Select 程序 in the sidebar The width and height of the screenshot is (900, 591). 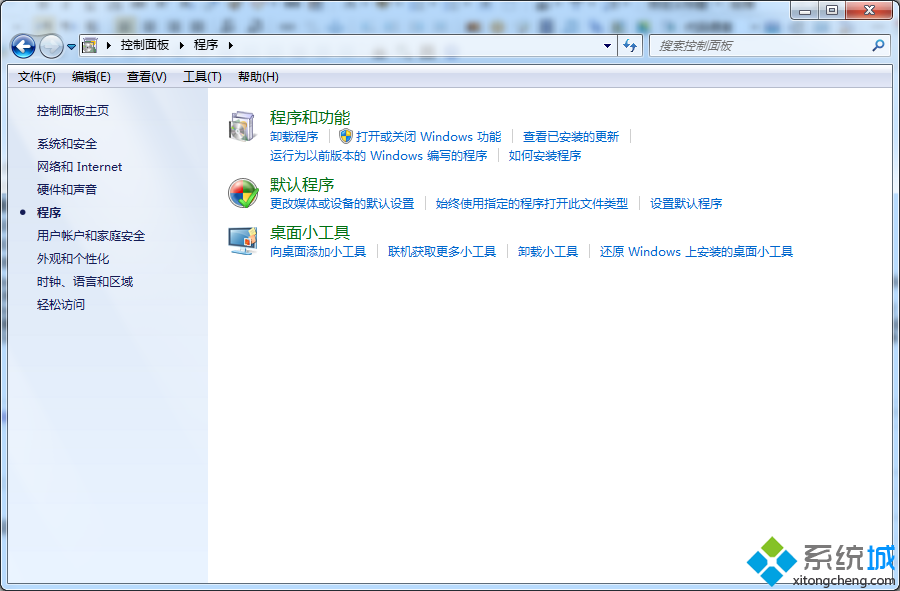coord(49,213)
